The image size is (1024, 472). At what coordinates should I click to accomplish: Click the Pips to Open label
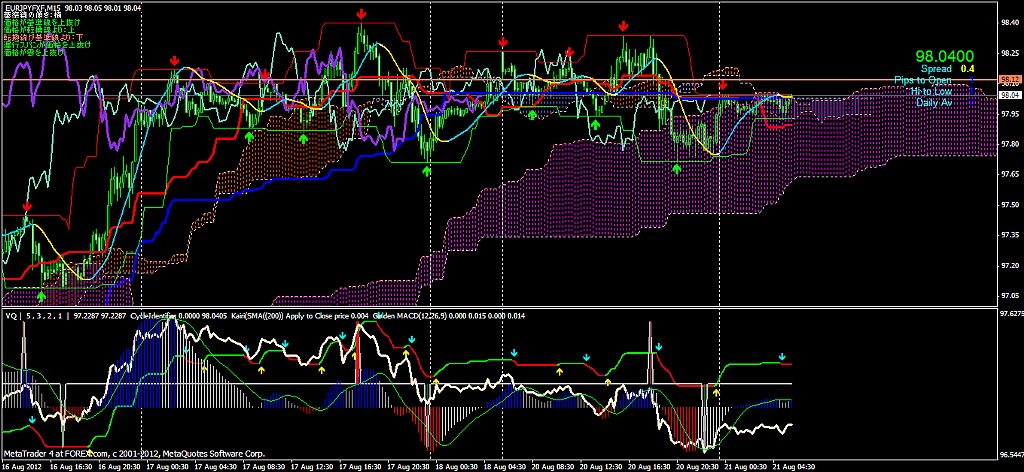click(x=924, y=80)
